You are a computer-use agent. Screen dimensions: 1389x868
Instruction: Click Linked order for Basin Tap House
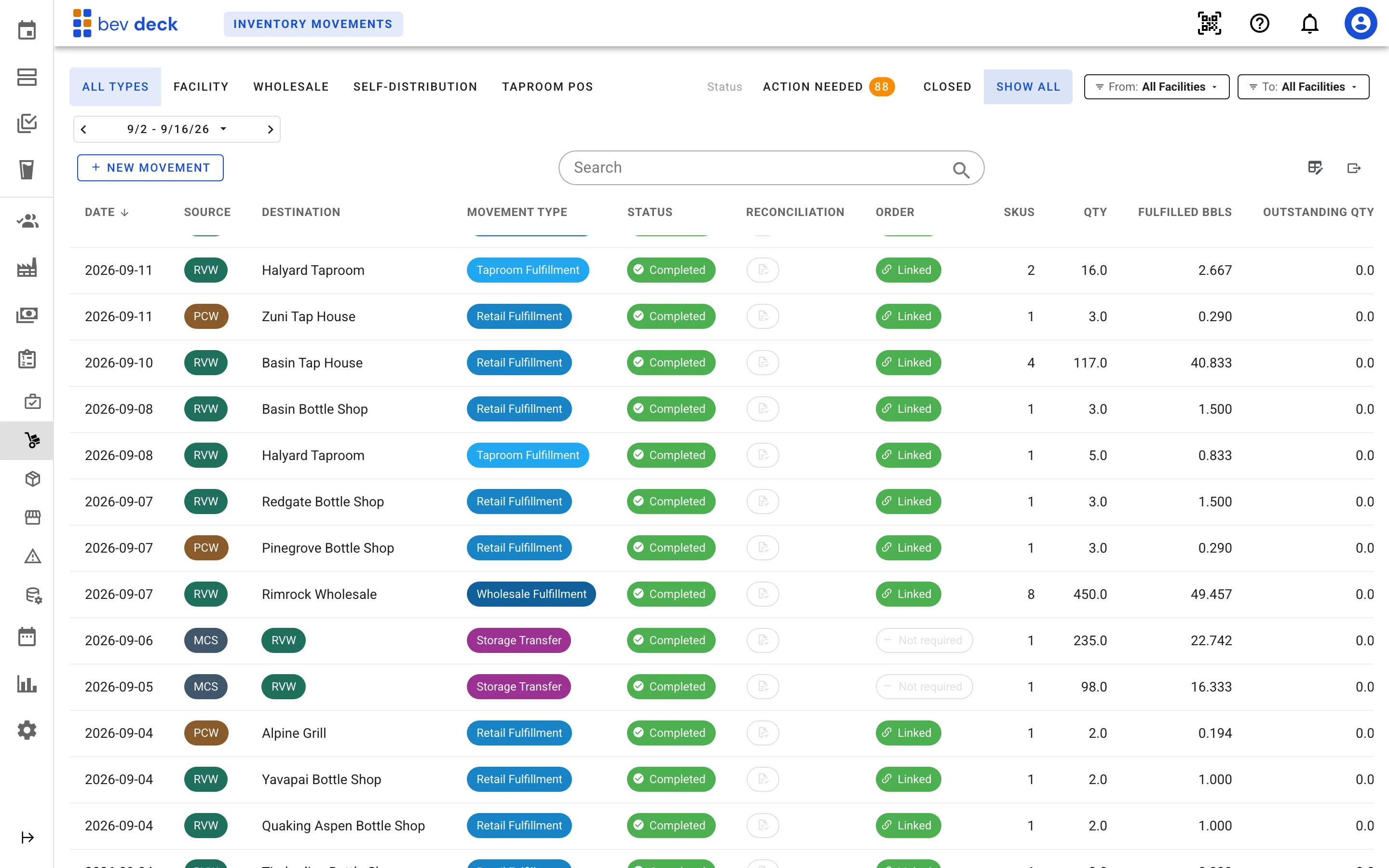pyautogui.click(x=908, y=363)
